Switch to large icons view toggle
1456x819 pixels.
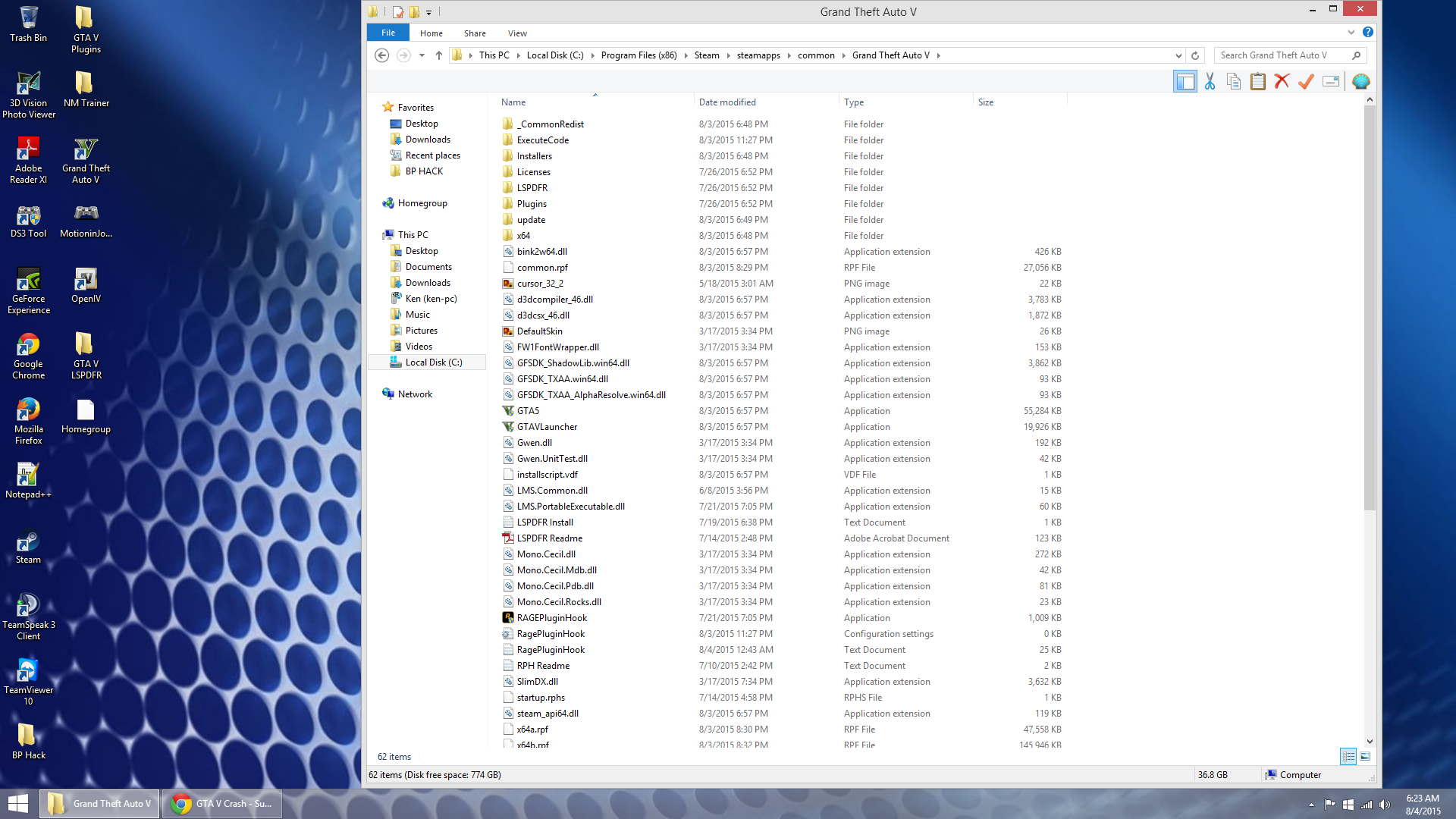point(1365,757)
